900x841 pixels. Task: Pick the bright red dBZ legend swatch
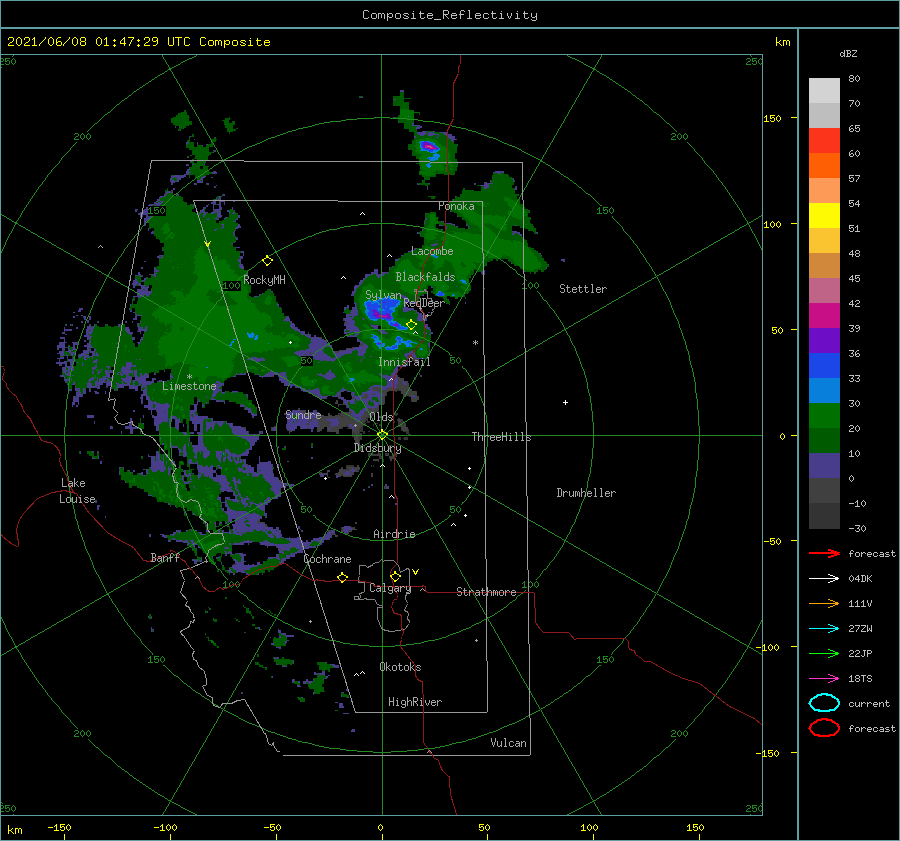point(824,140)
